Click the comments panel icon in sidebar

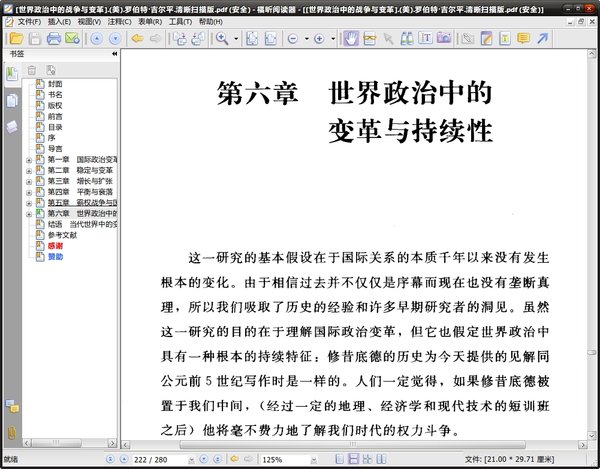(12, 406)
